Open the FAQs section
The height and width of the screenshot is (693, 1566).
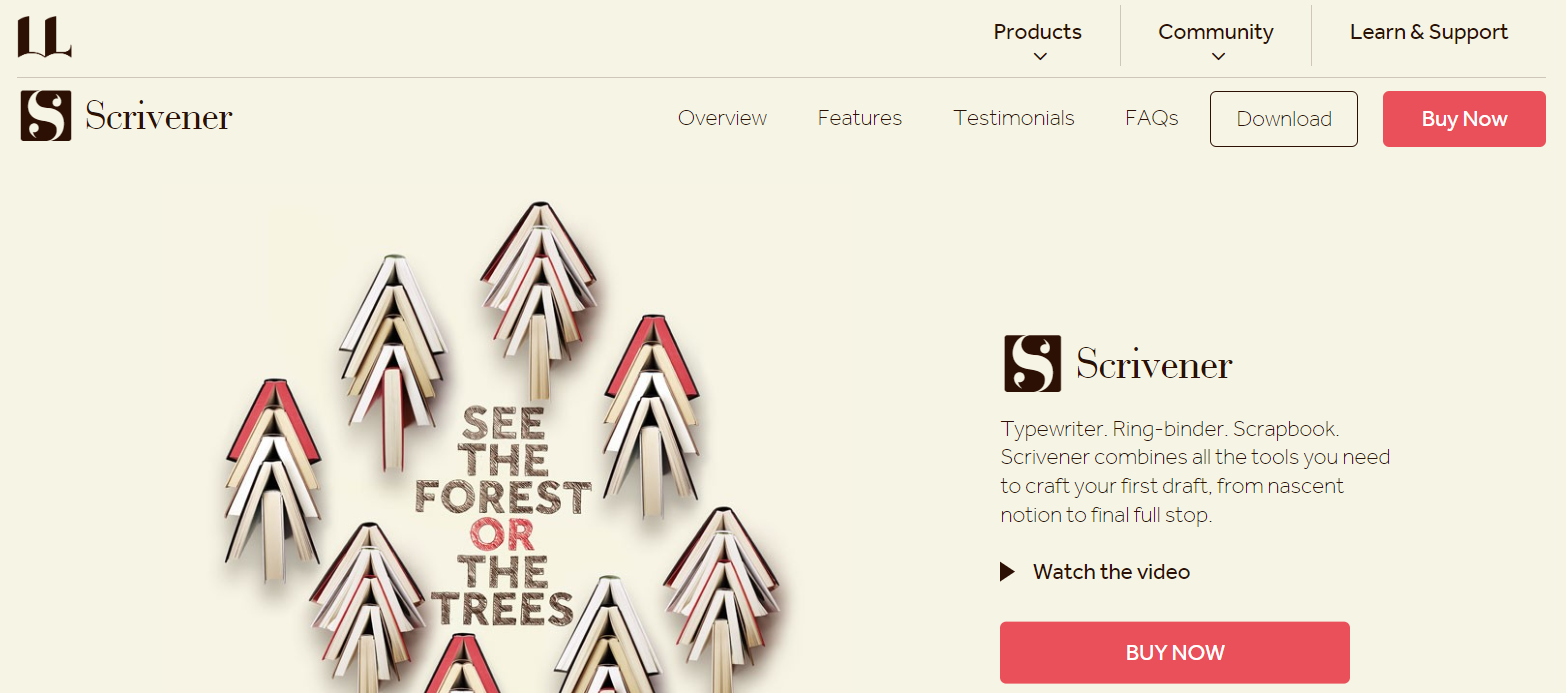pos(1152,118)
